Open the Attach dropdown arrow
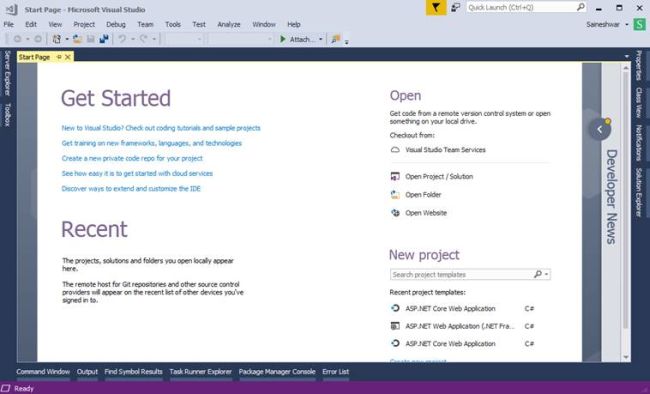This screenshot has width=650, height=394. coord(320,39)
